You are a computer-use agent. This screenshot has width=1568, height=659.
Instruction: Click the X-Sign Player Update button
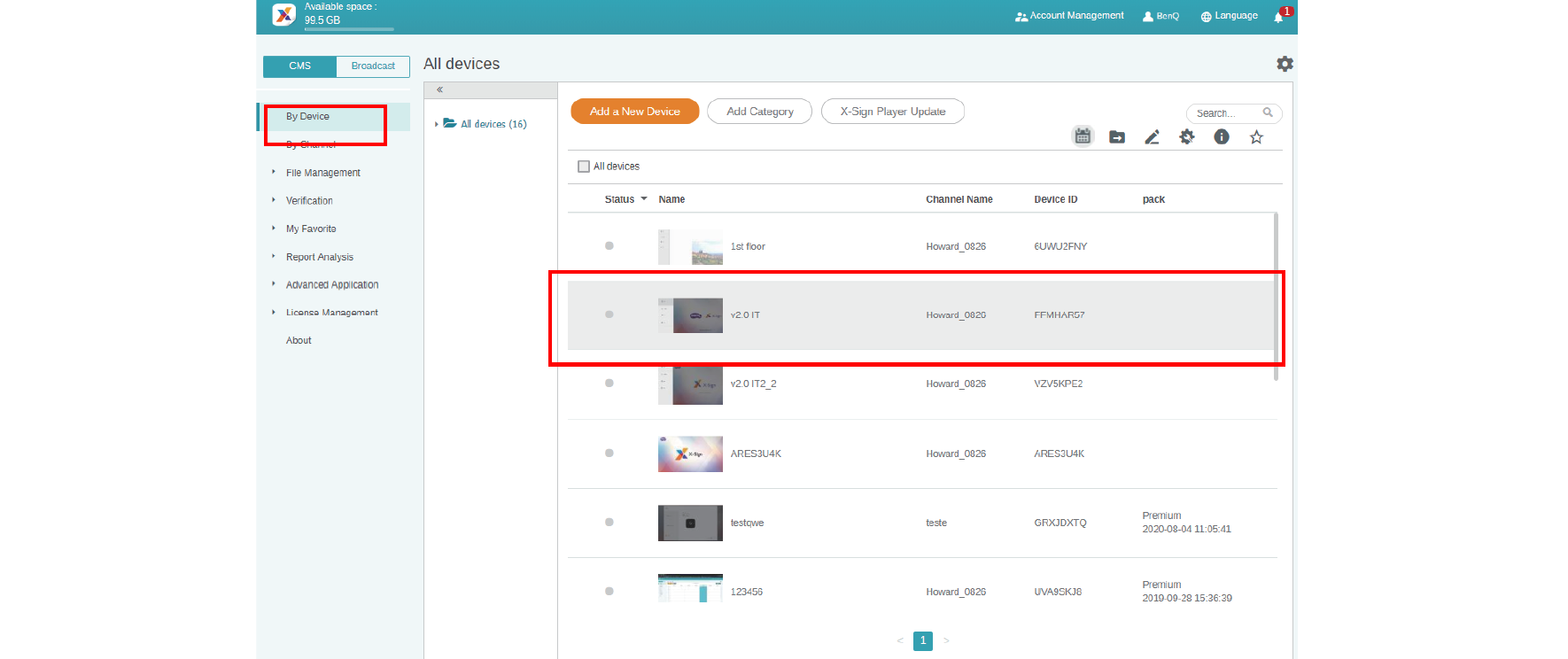point(892,112)
